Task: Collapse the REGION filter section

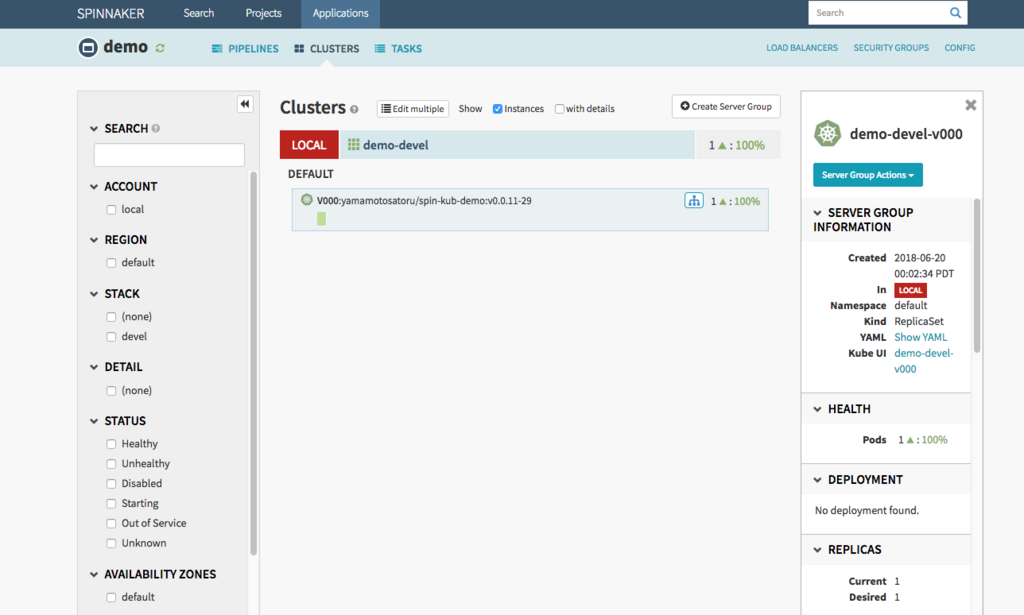Action: point(94,240)
